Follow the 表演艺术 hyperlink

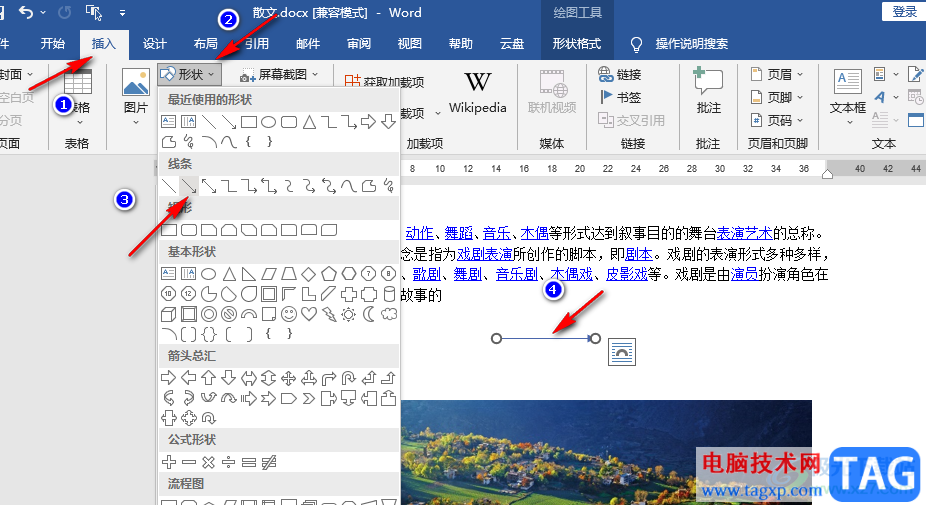(744, 233)
